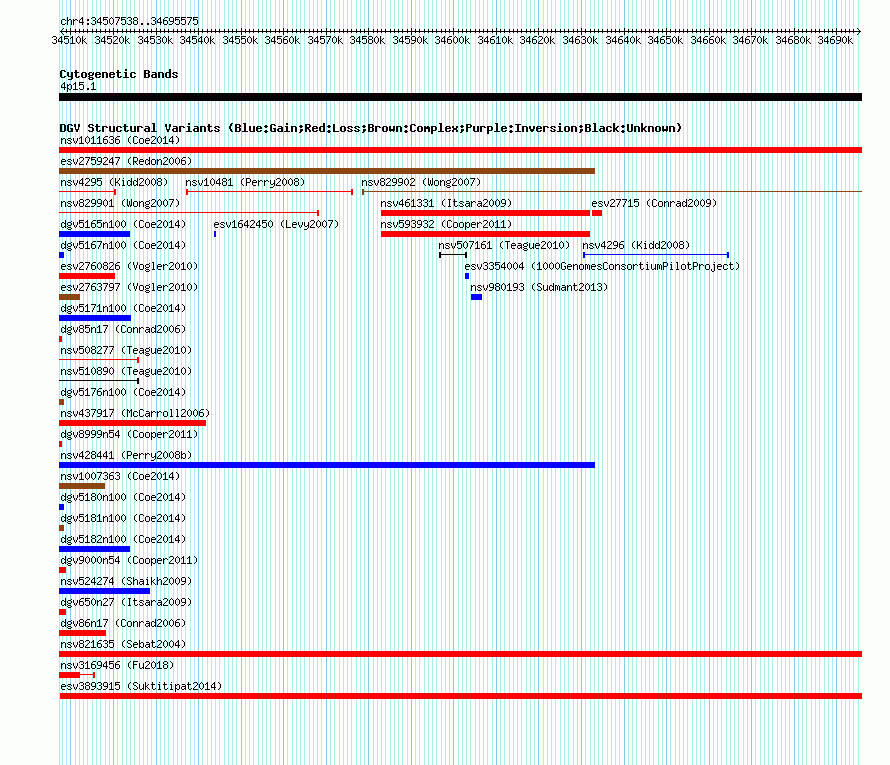This screenshot has height=765, width=890.
Task: Open variant esv3893915 (Suktitipat2014) label
Action: tap(141, 686)
